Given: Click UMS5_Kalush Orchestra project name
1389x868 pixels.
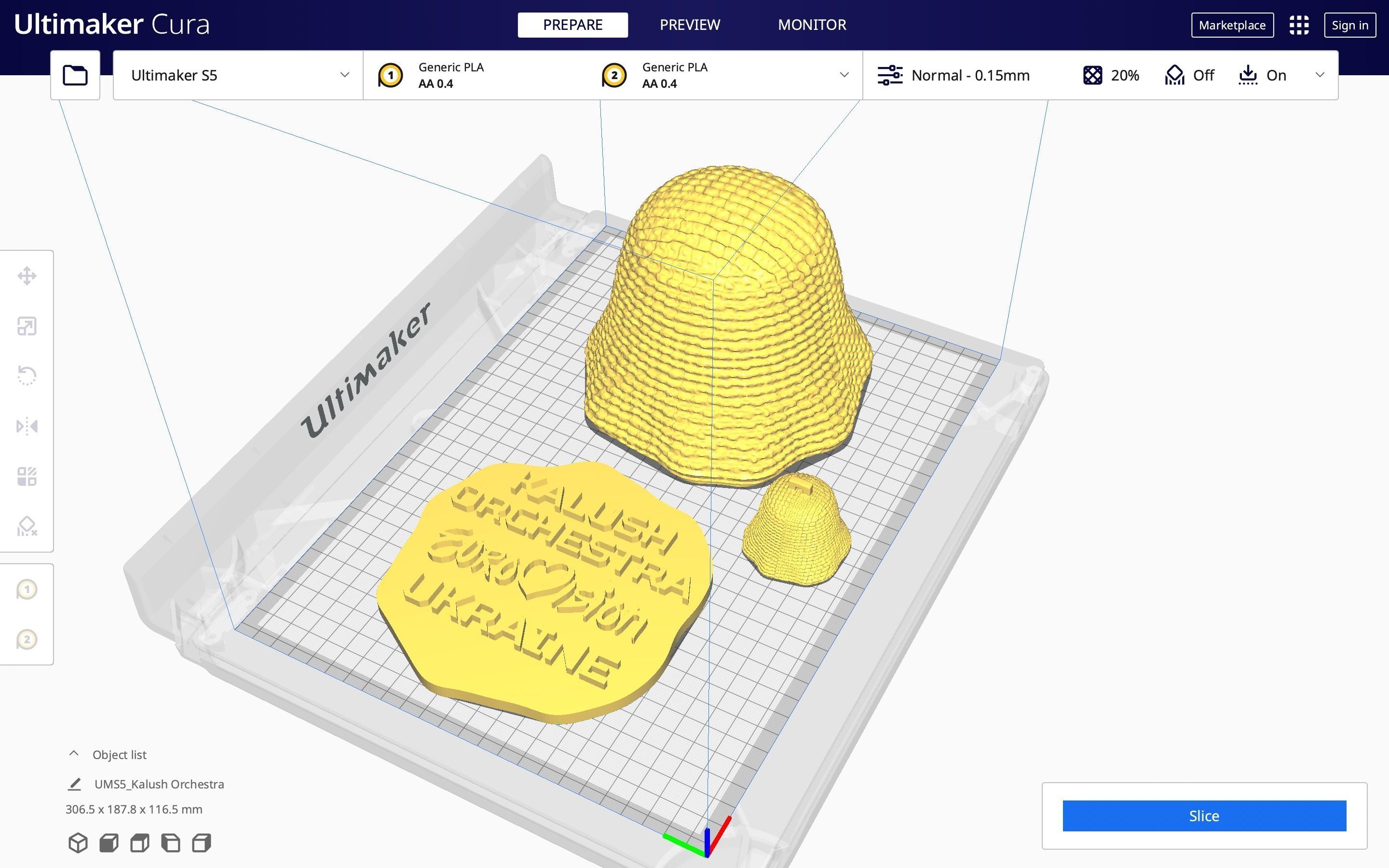Looking at the screenshot, I should [x=159, y=784].
